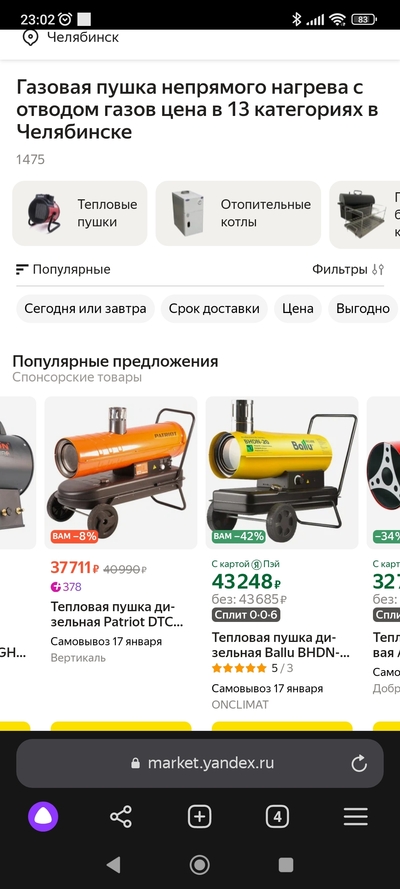Reload page using the refresh icon
This screenshot has width=400, height=889.
coord(359,764)
